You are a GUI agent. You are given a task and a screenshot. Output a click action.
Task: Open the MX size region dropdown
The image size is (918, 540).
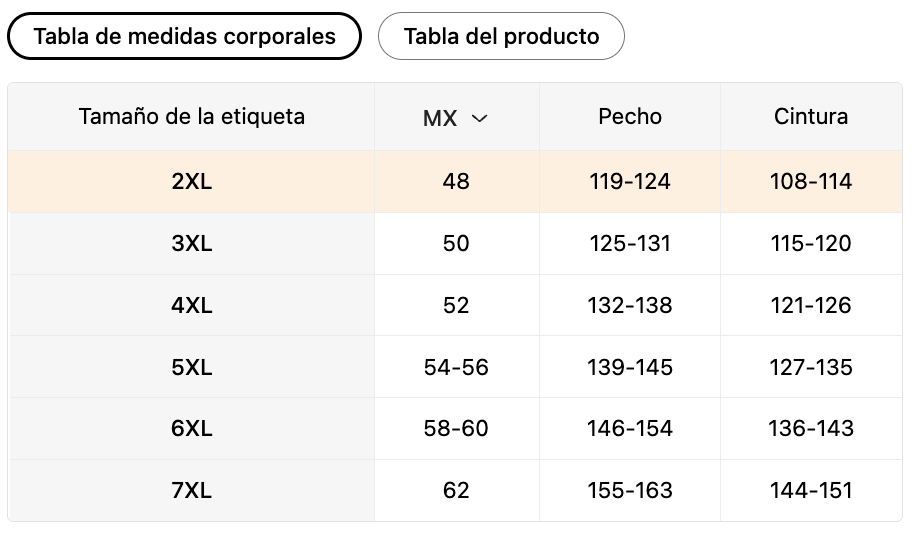click(455, 118)
